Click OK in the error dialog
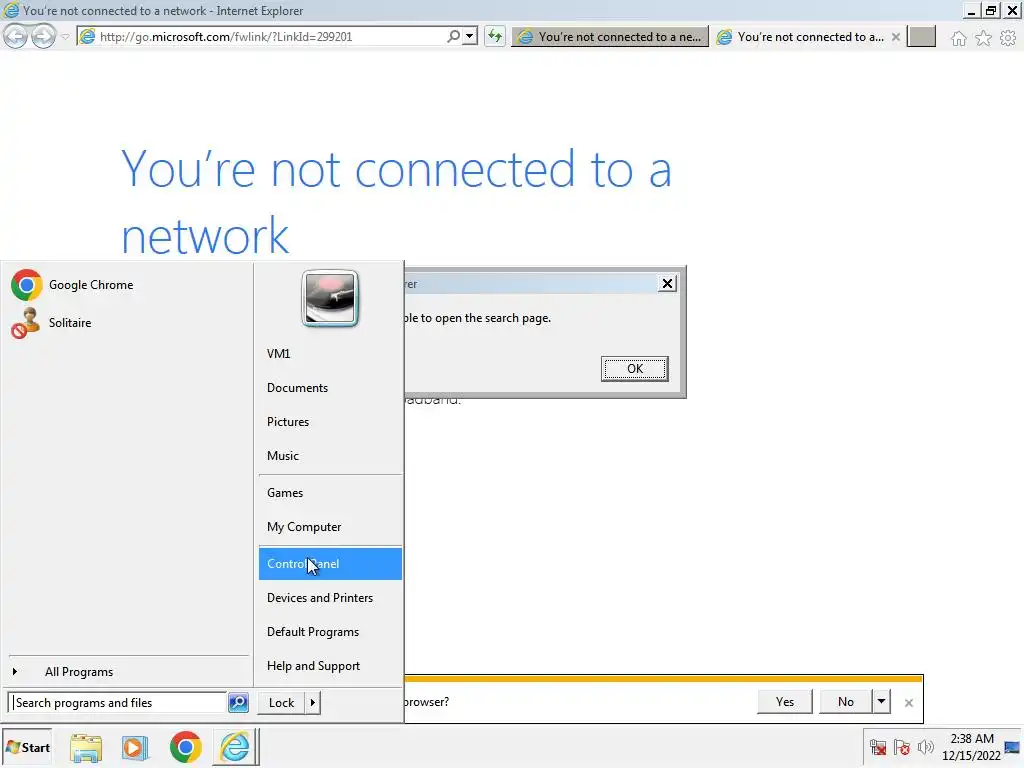The height and width of the screenshot is (768, 1024). [635, 369]
